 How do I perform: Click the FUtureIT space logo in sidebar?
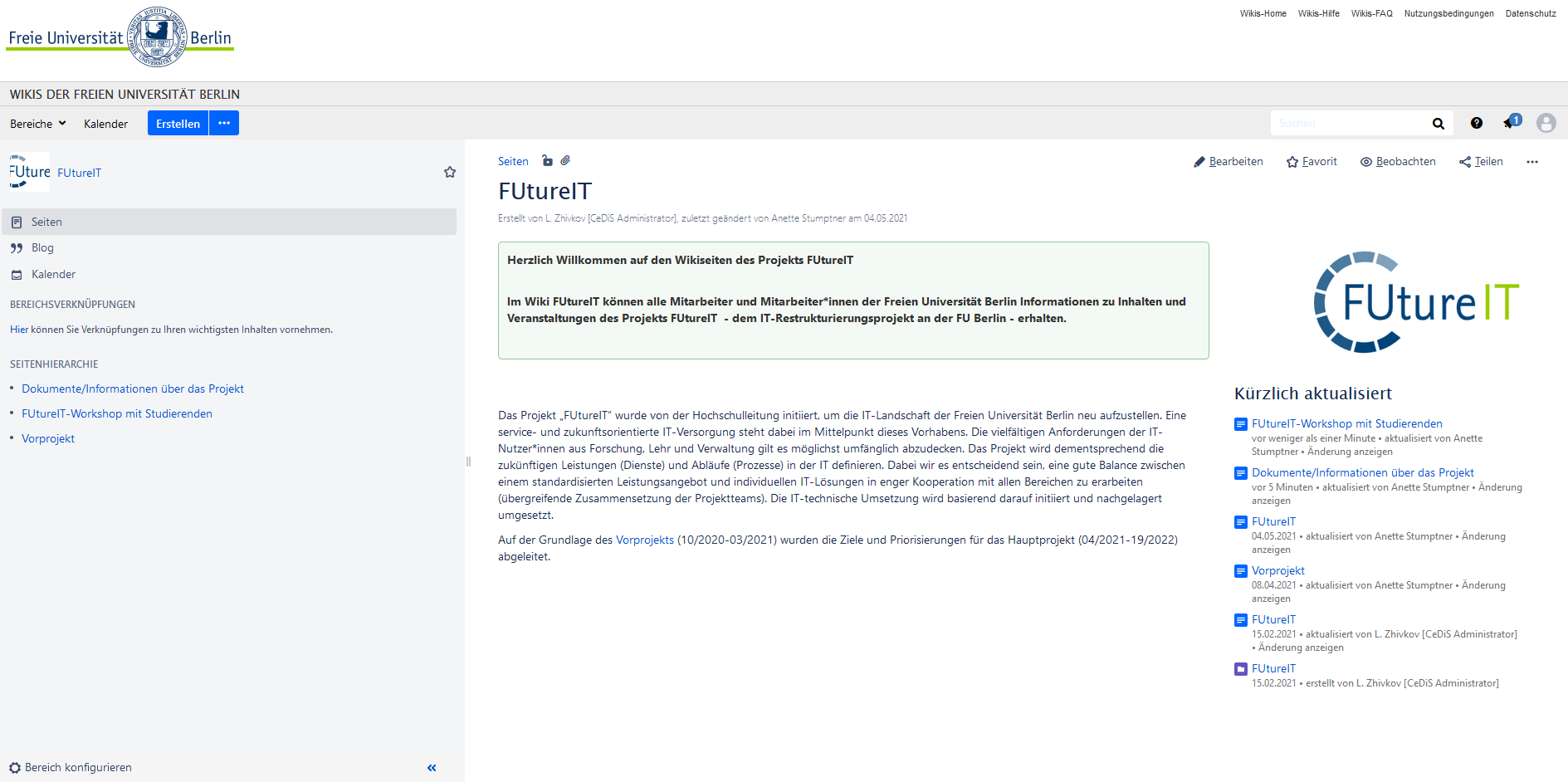point(30,172)
